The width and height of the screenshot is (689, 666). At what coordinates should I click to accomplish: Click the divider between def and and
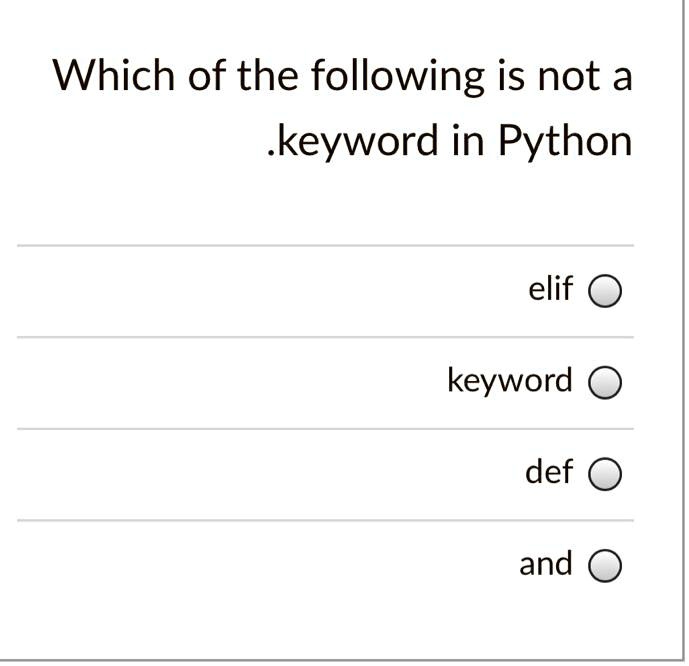point(325,521)
